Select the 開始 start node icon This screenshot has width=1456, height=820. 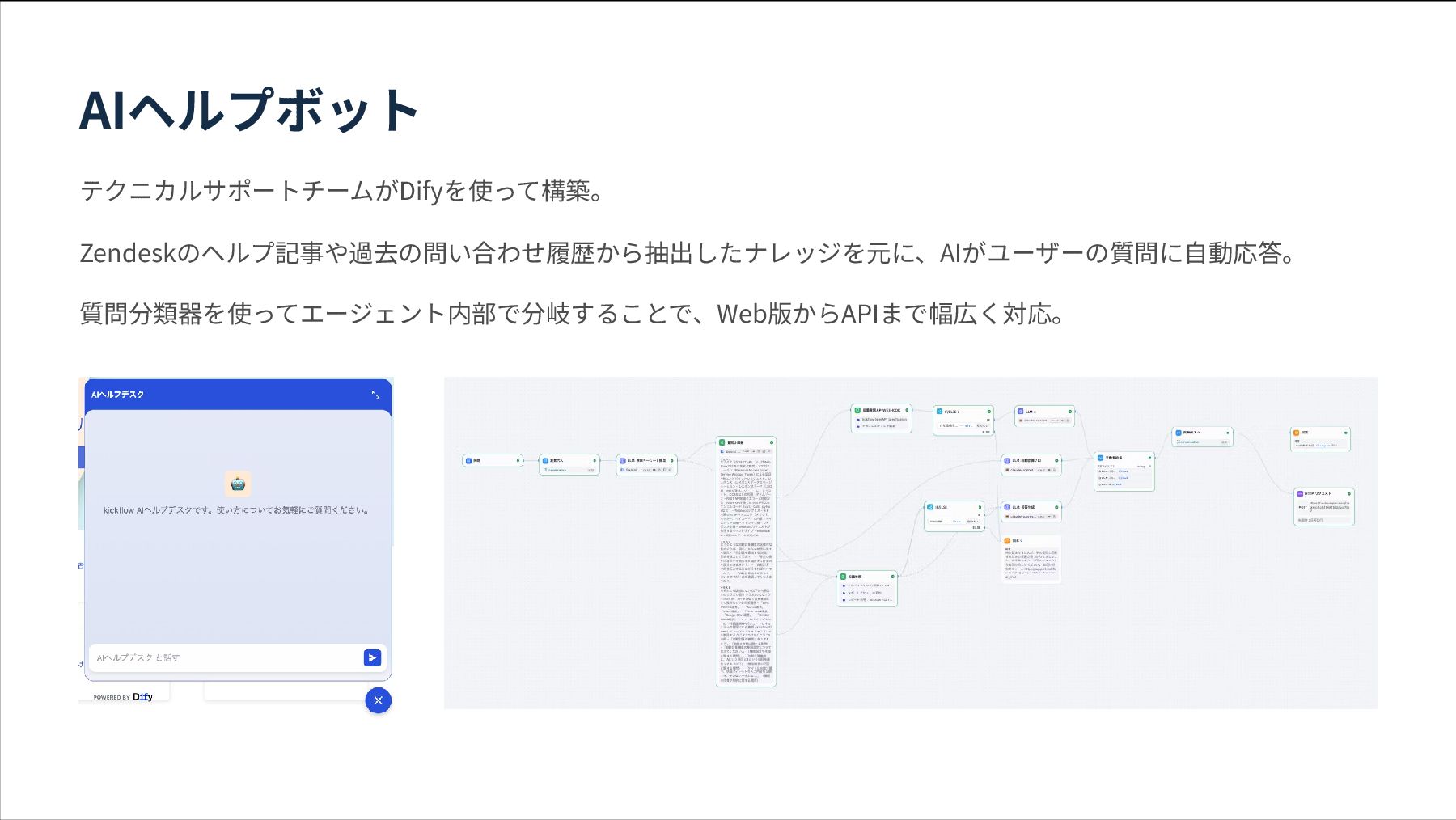coord(468,460)
